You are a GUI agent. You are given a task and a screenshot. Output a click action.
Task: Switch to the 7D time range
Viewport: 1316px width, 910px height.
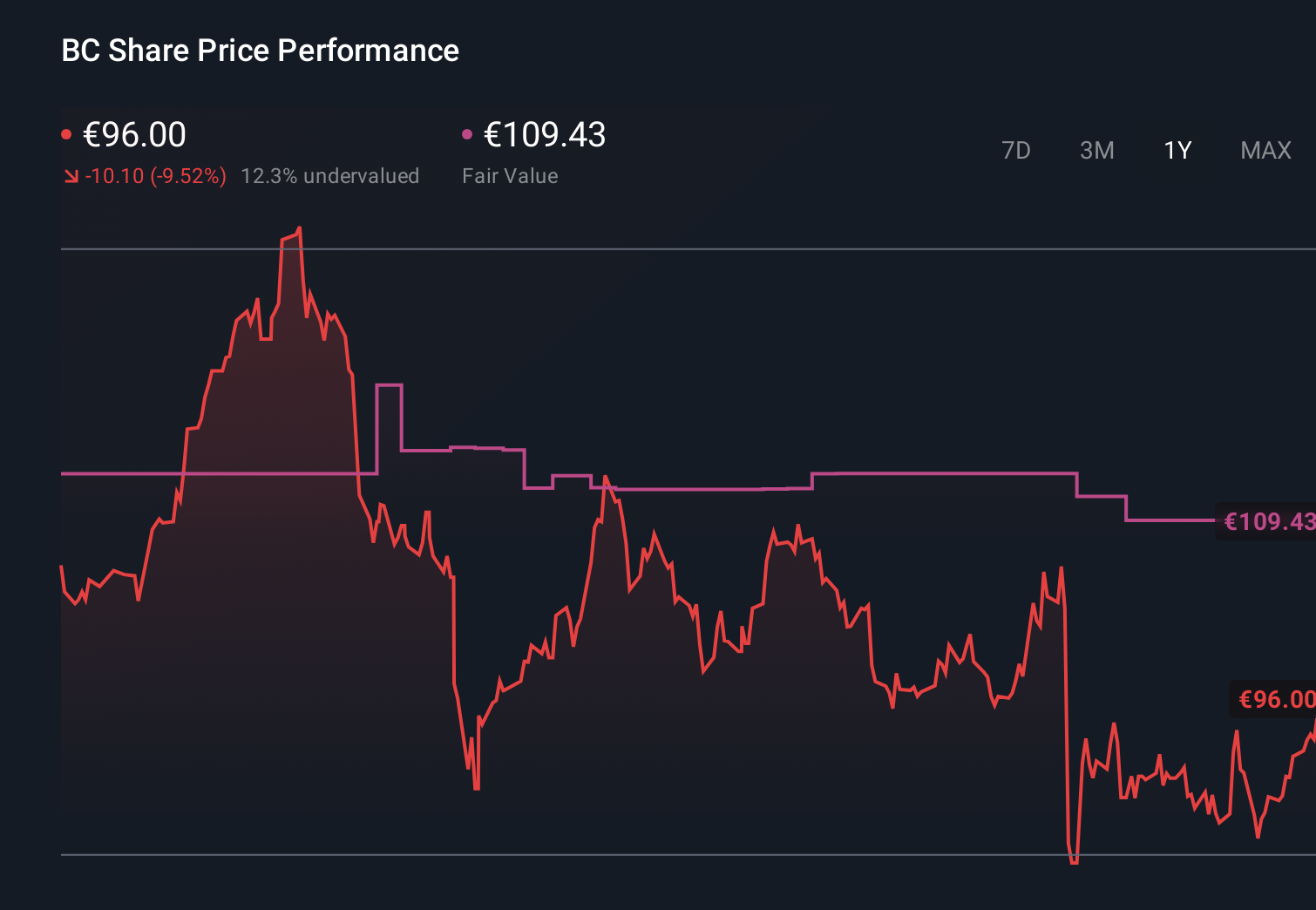[1016, 150]
